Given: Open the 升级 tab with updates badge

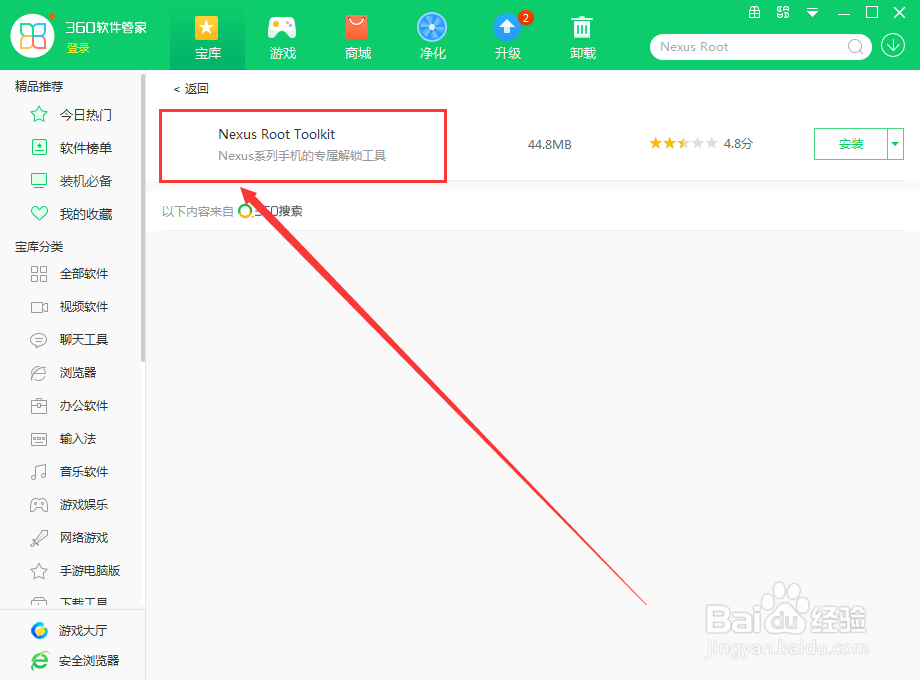Looking at the screenshot, I should point(508,37).
